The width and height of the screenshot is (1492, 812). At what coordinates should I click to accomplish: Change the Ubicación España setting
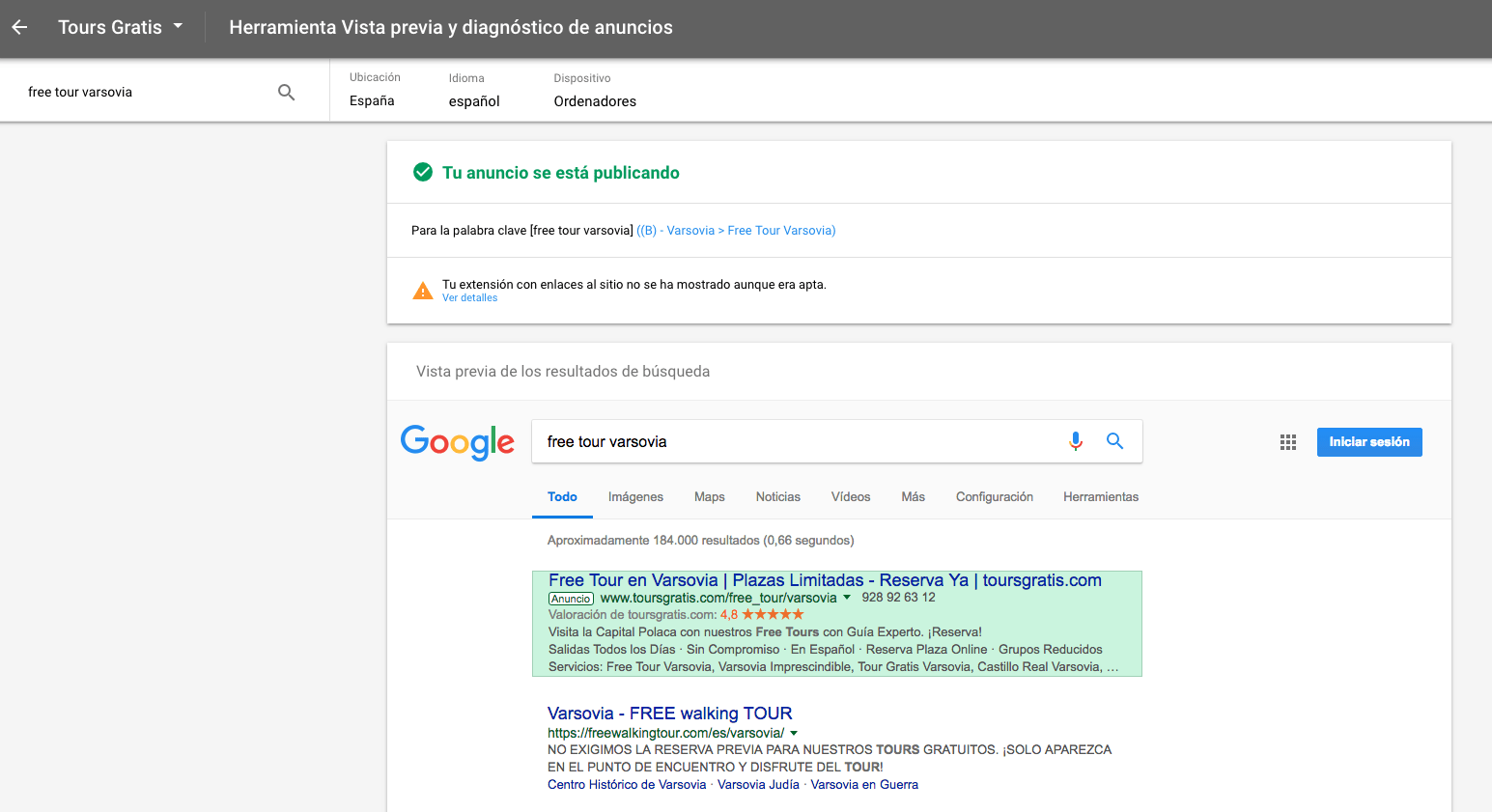coord(375,90)
